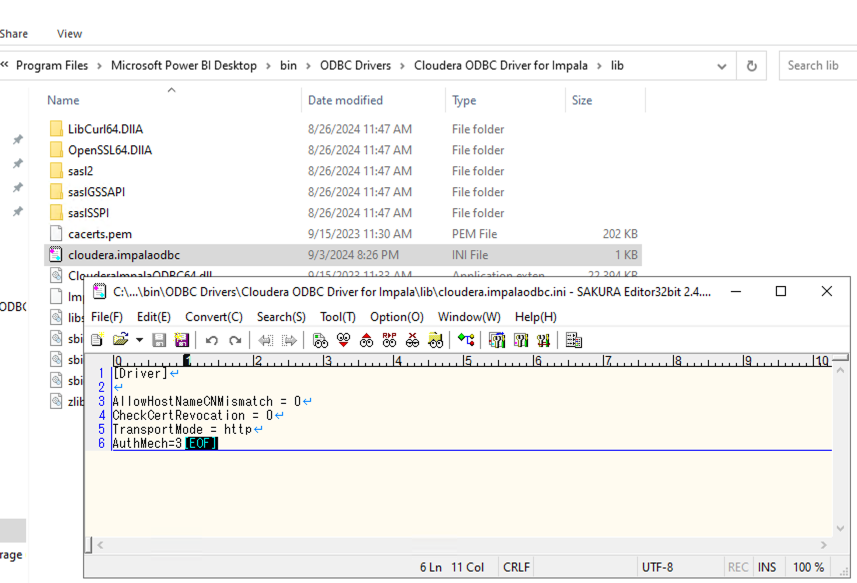Screen dimensions: 857x583
Task: Click the last toolbar list-view icon
Action: click(573, 340)
